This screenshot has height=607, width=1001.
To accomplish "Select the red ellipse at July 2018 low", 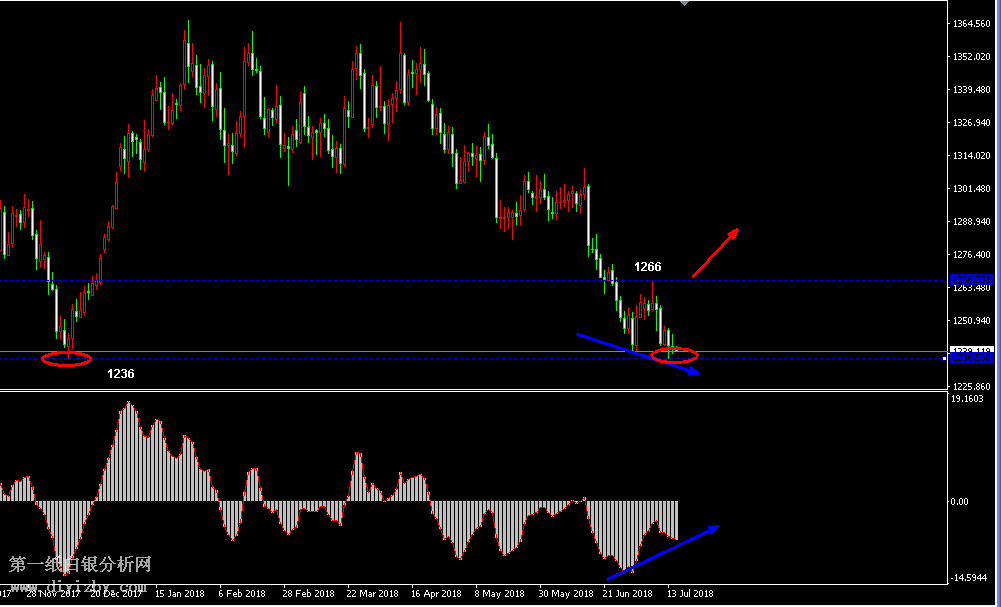I will [x=674, y=354].
